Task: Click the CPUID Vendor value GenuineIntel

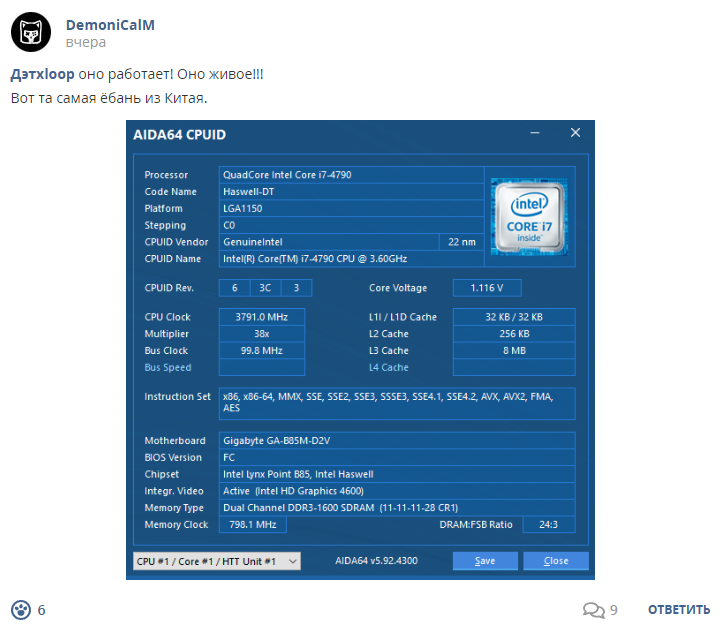Action: 329,242
